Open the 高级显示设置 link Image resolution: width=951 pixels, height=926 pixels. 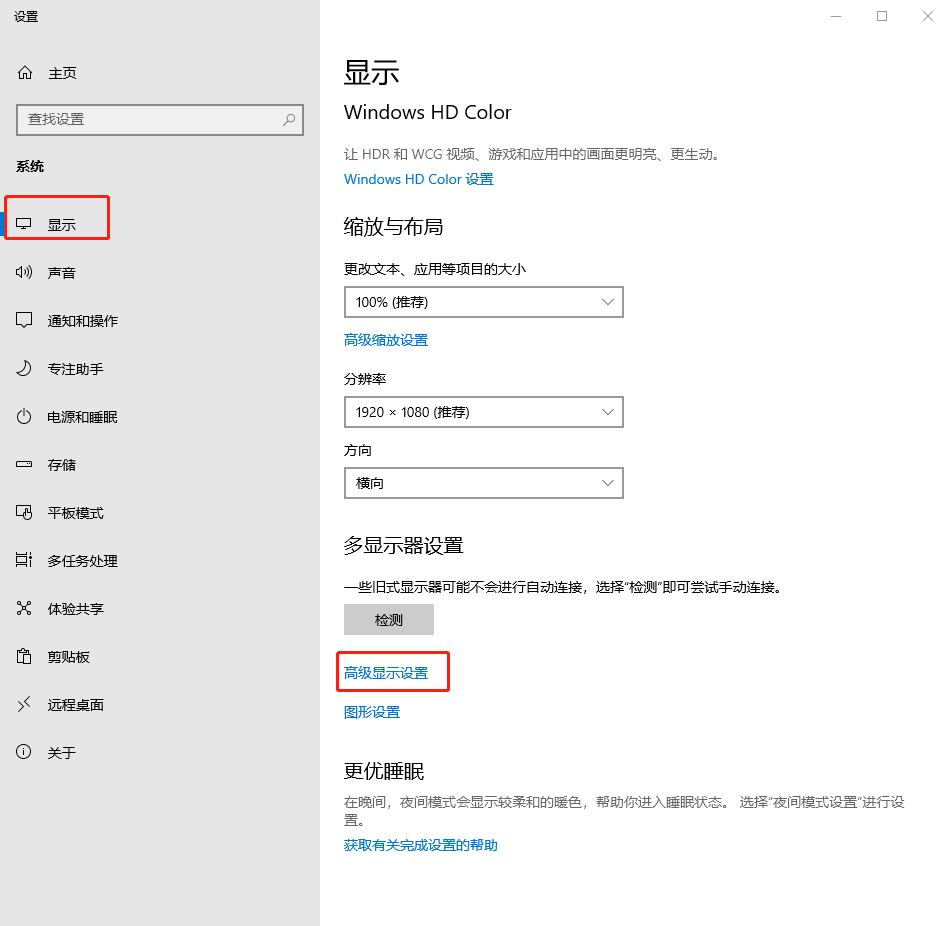386,673
